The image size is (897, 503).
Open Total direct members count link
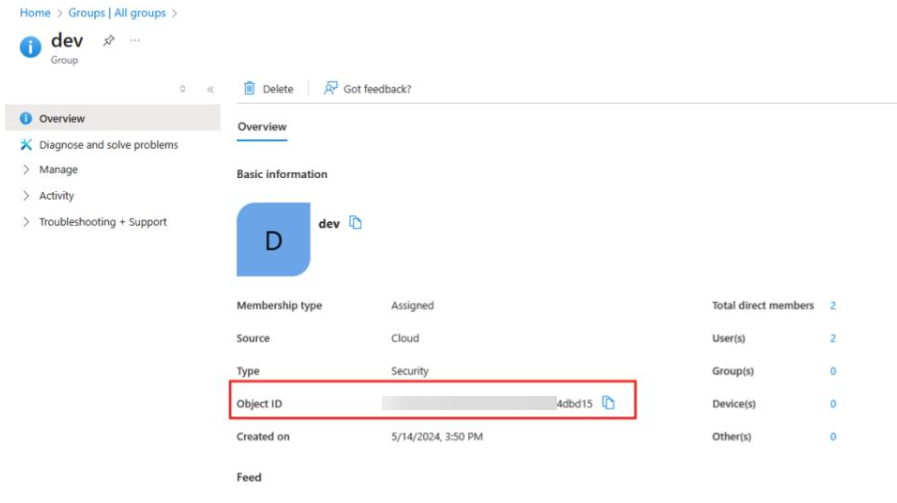pyautogui.click(x=833, y=306)
